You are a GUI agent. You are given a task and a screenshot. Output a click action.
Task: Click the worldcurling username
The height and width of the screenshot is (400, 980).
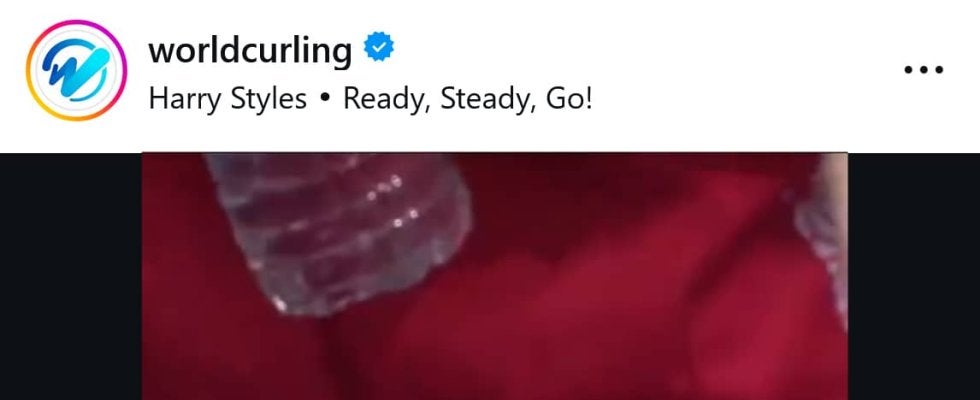[250, 50]
